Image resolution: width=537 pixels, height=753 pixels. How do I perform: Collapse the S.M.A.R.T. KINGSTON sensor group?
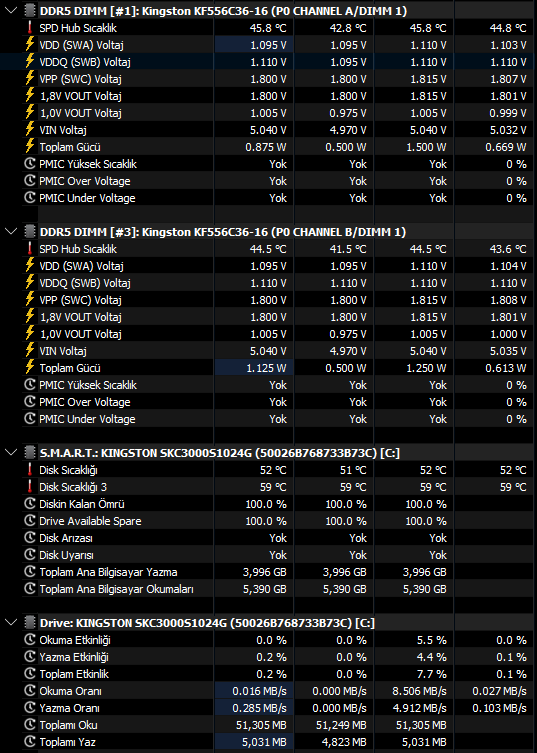coord(11,452)
